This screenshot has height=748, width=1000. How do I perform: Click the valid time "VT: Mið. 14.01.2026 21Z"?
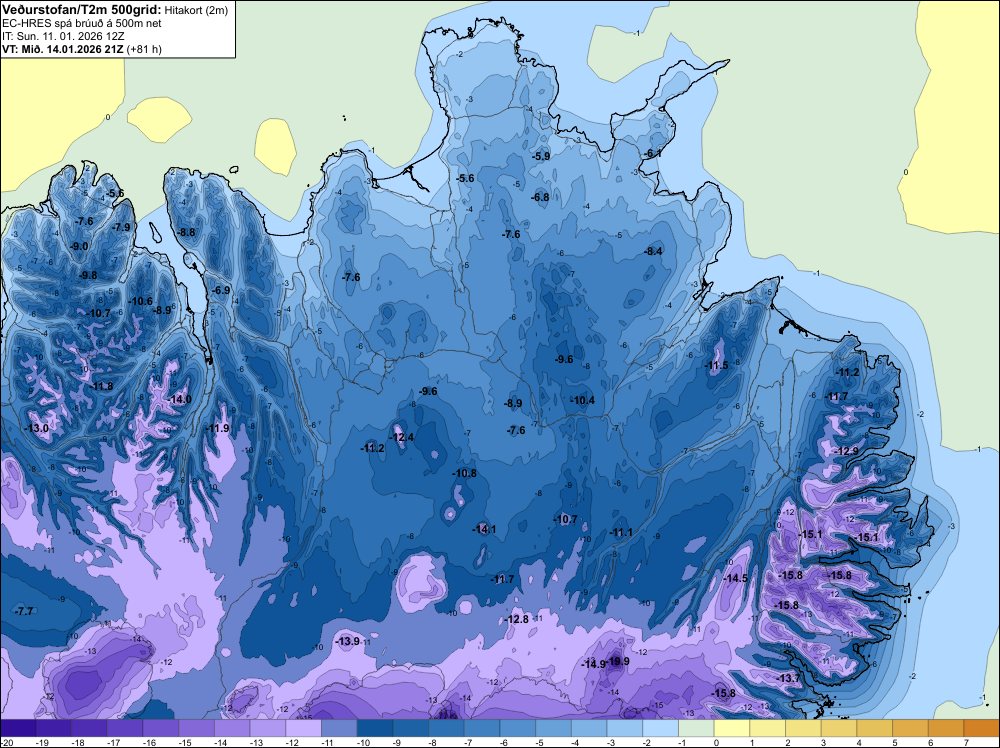pos(63,49)
